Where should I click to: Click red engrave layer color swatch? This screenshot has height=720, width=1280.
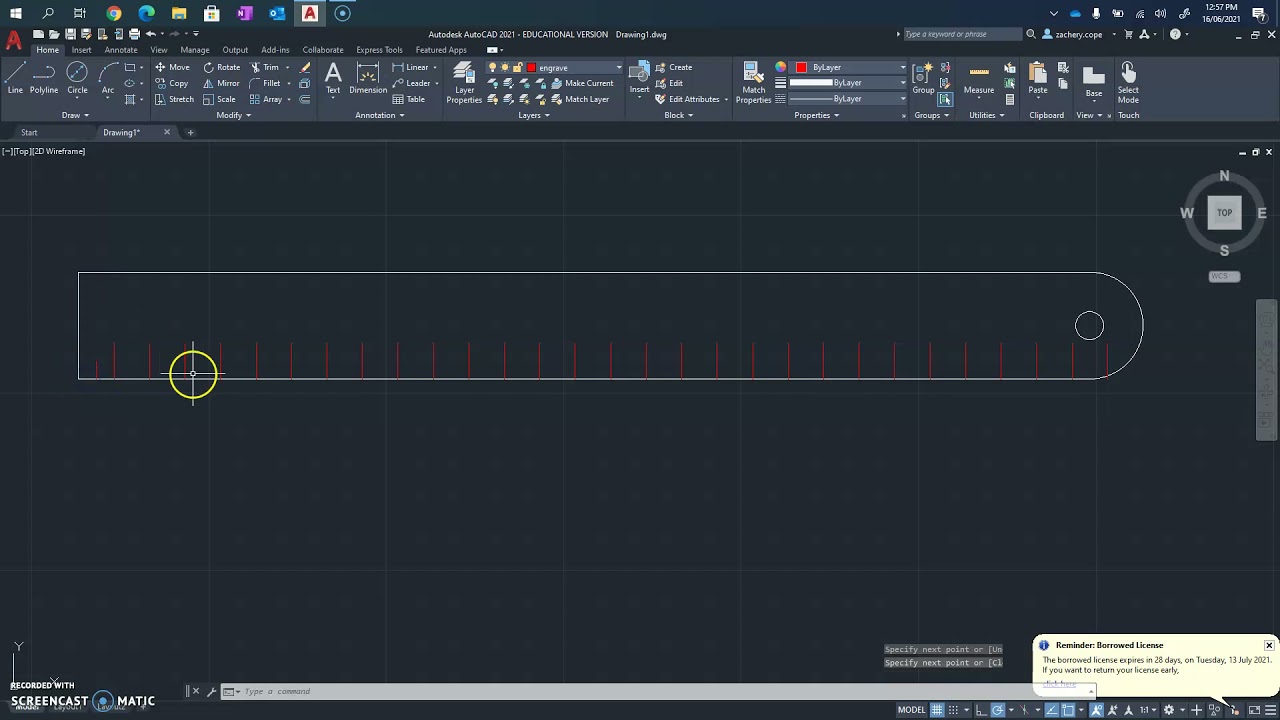pos(532,67)
